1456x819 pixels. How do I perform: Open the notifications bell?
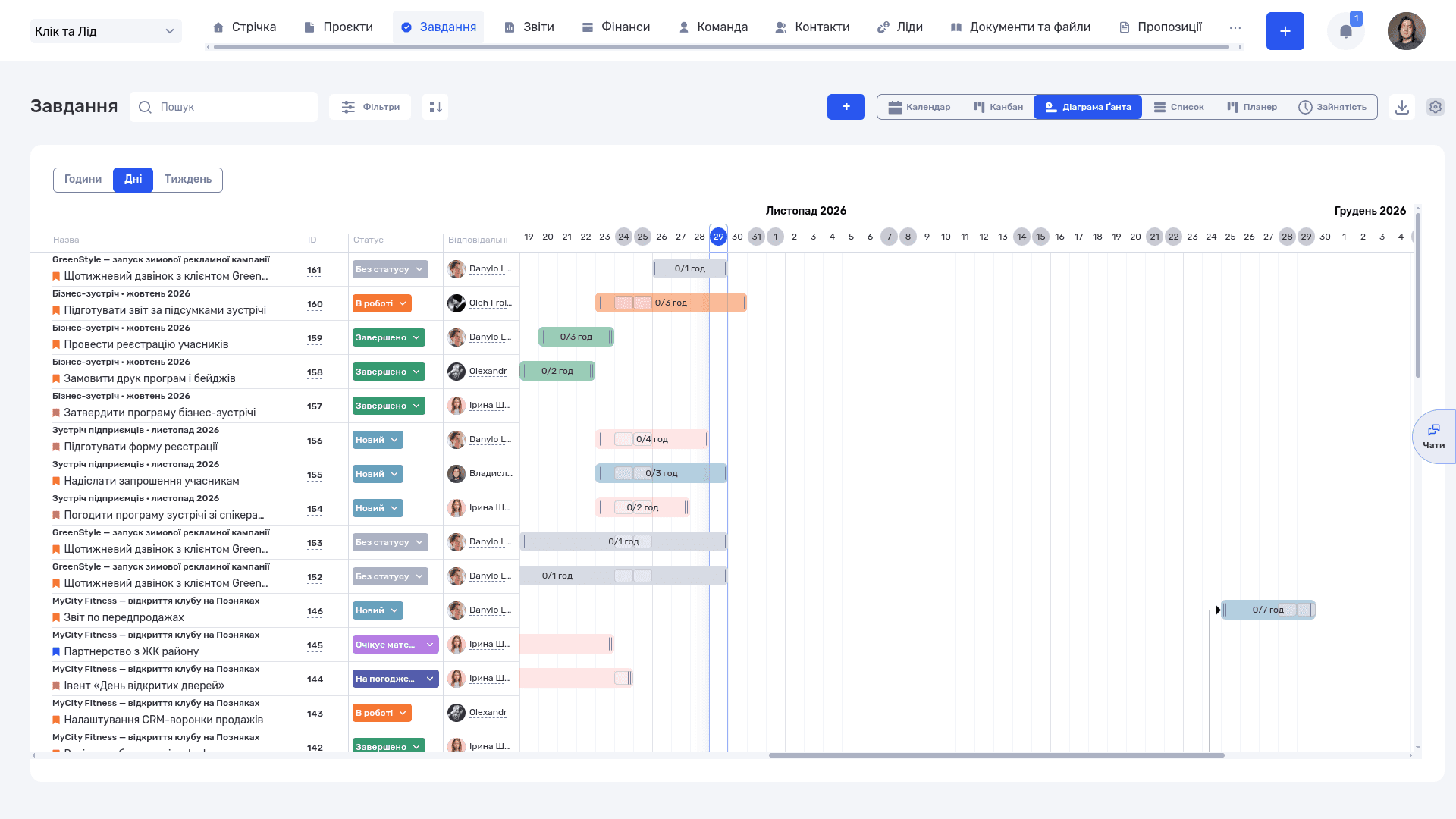coord(1346,31)
